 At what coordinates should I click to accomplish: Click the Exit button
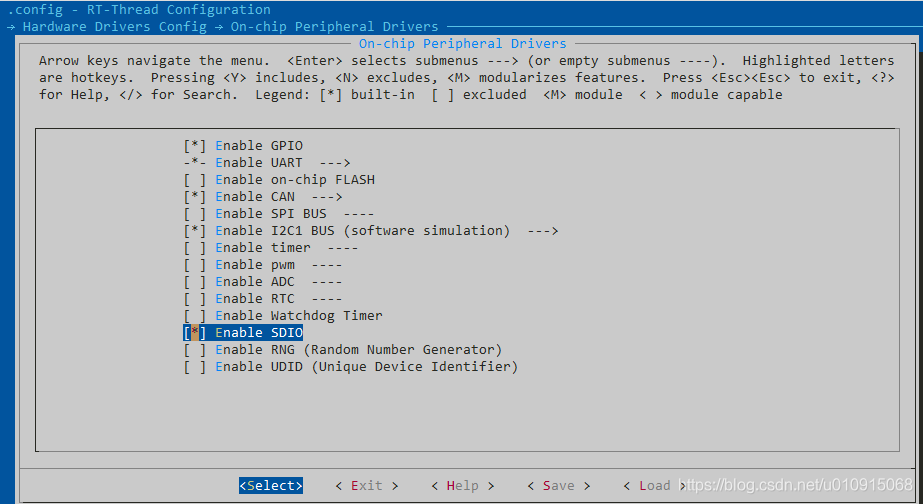coord(367,486)
